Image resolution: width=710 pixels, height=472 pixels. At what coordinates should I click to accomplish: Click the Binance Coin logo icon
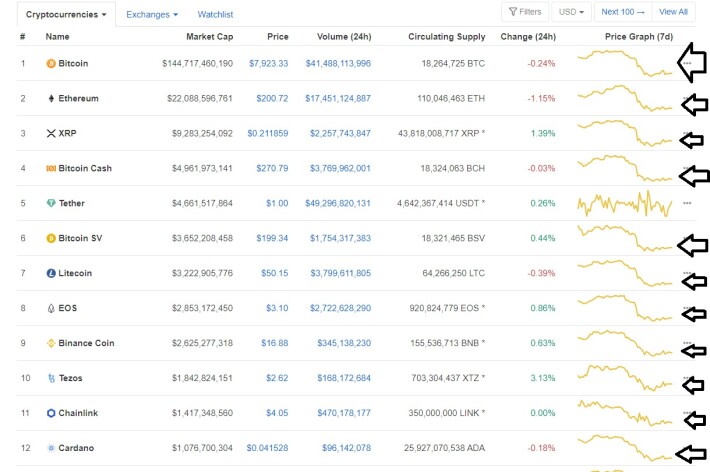tap(51, 343)
